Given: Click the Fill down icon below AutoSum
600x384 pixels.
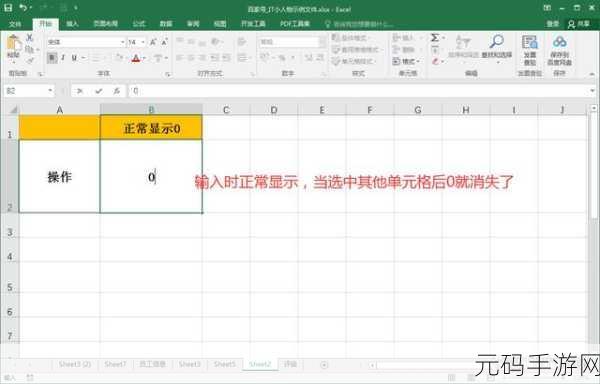Looking at the screenshot, I should point(435,49).
